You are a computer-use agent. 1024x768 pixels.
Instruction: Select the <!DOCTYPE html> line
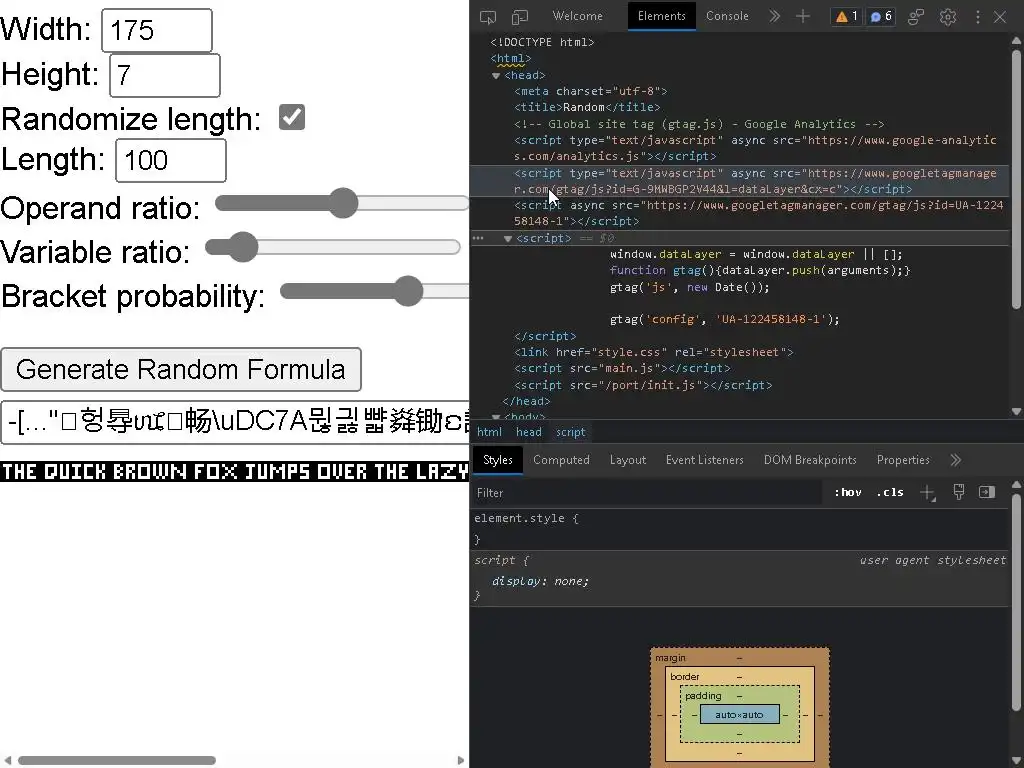tap(542, 42)
